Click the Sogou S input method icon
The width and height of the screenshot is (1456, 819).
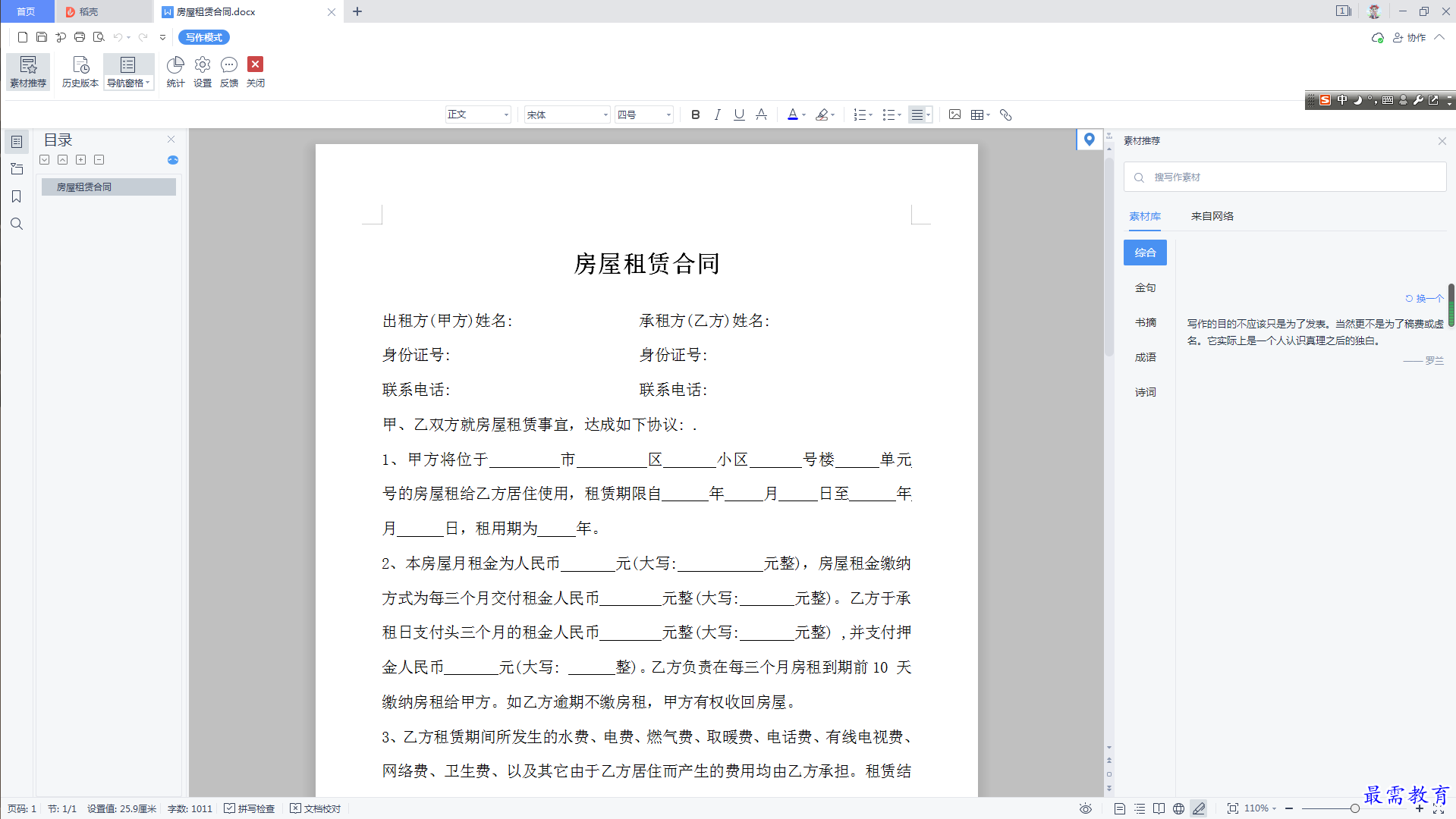point(1325,100)
